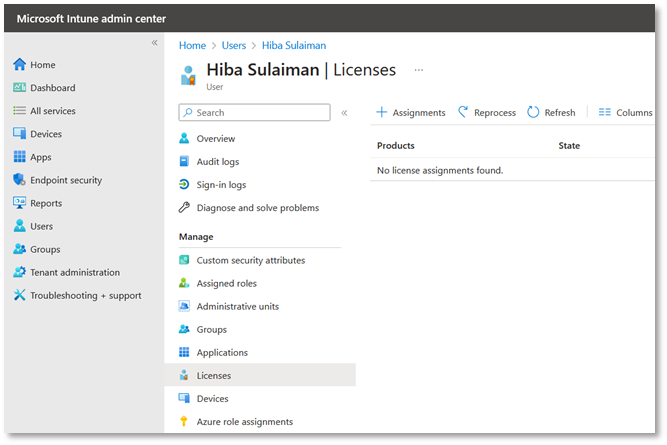Click the Users breadcrumb link
The height and width of the screenshot is (445, 667).
(233, 45)
